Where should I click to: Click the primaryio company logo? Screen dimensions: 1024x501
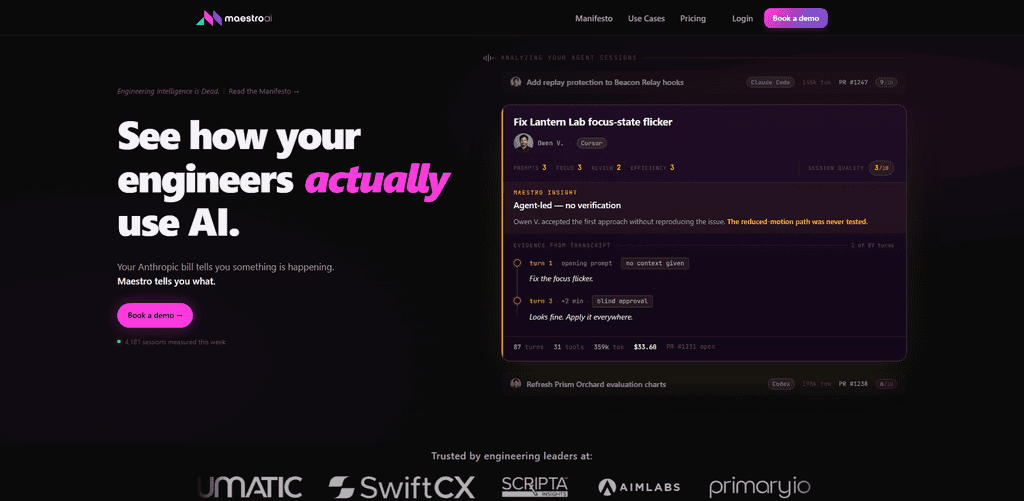760,487
